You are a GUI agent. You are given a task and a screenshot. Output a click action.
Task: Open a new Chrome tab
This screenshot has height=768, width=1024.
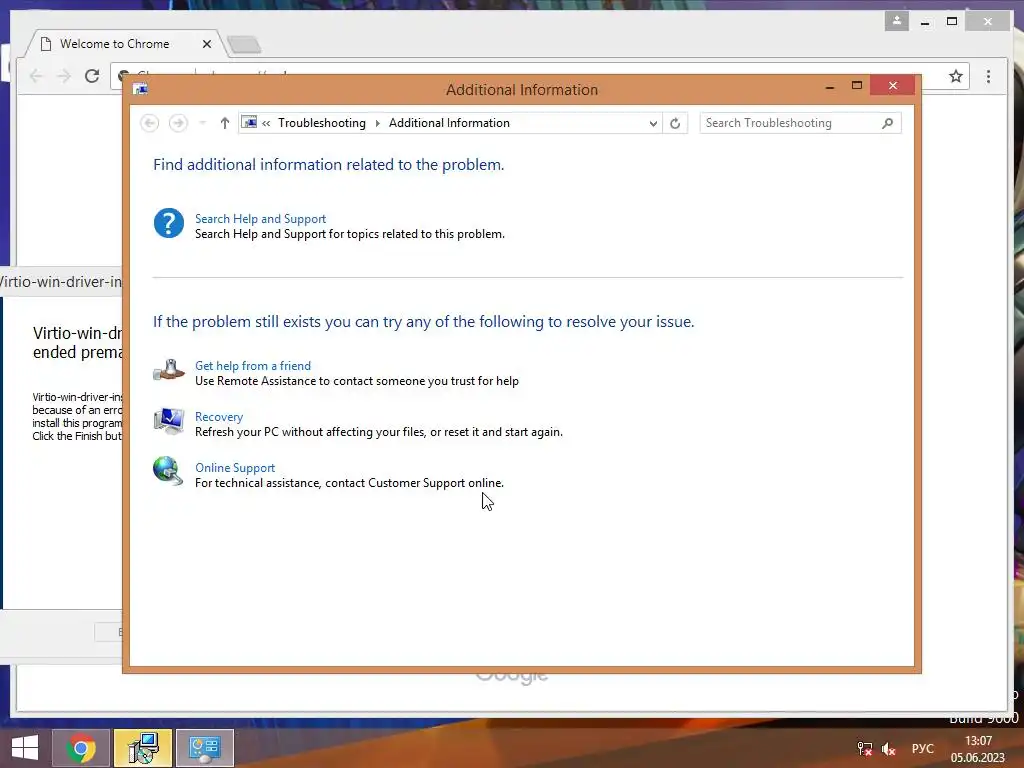click(x=245, y=44)
